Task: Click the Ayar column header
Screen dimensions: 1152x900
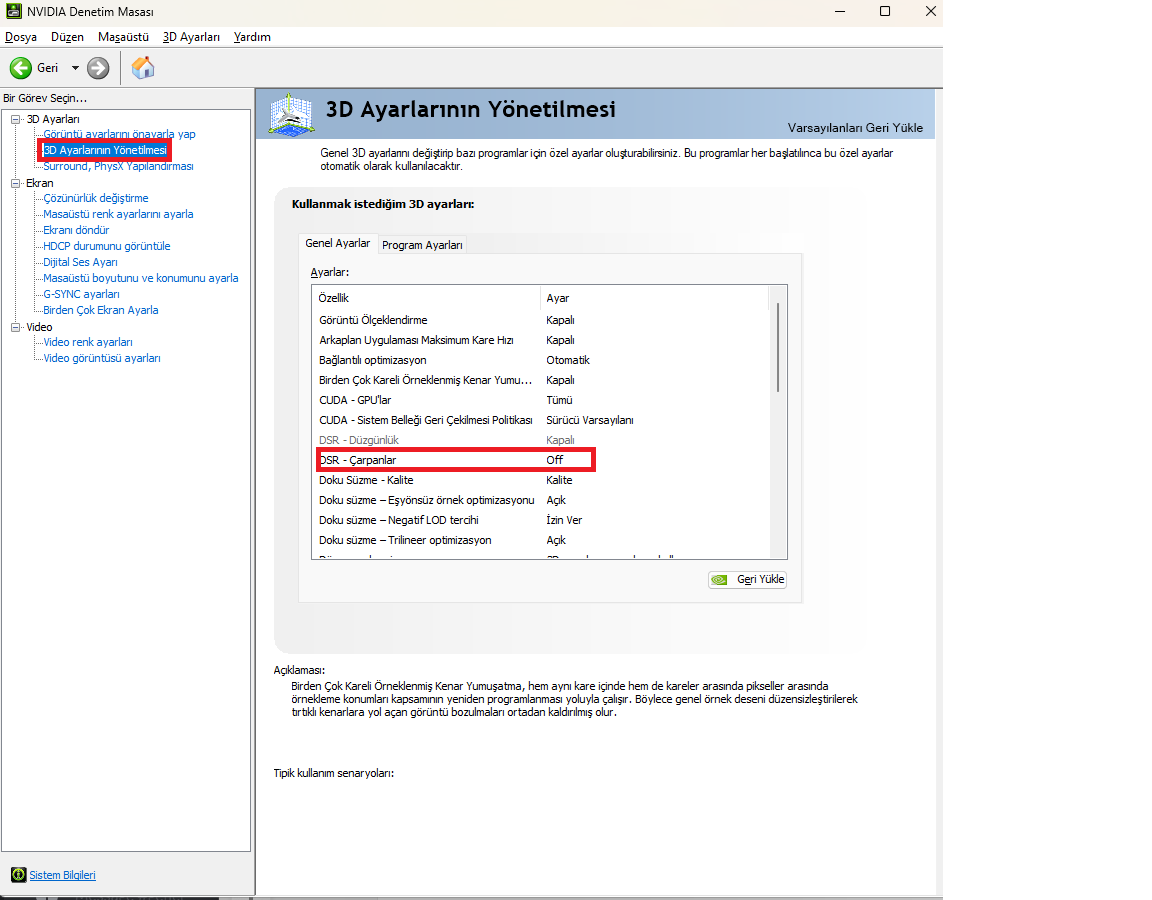Action: 654,298
